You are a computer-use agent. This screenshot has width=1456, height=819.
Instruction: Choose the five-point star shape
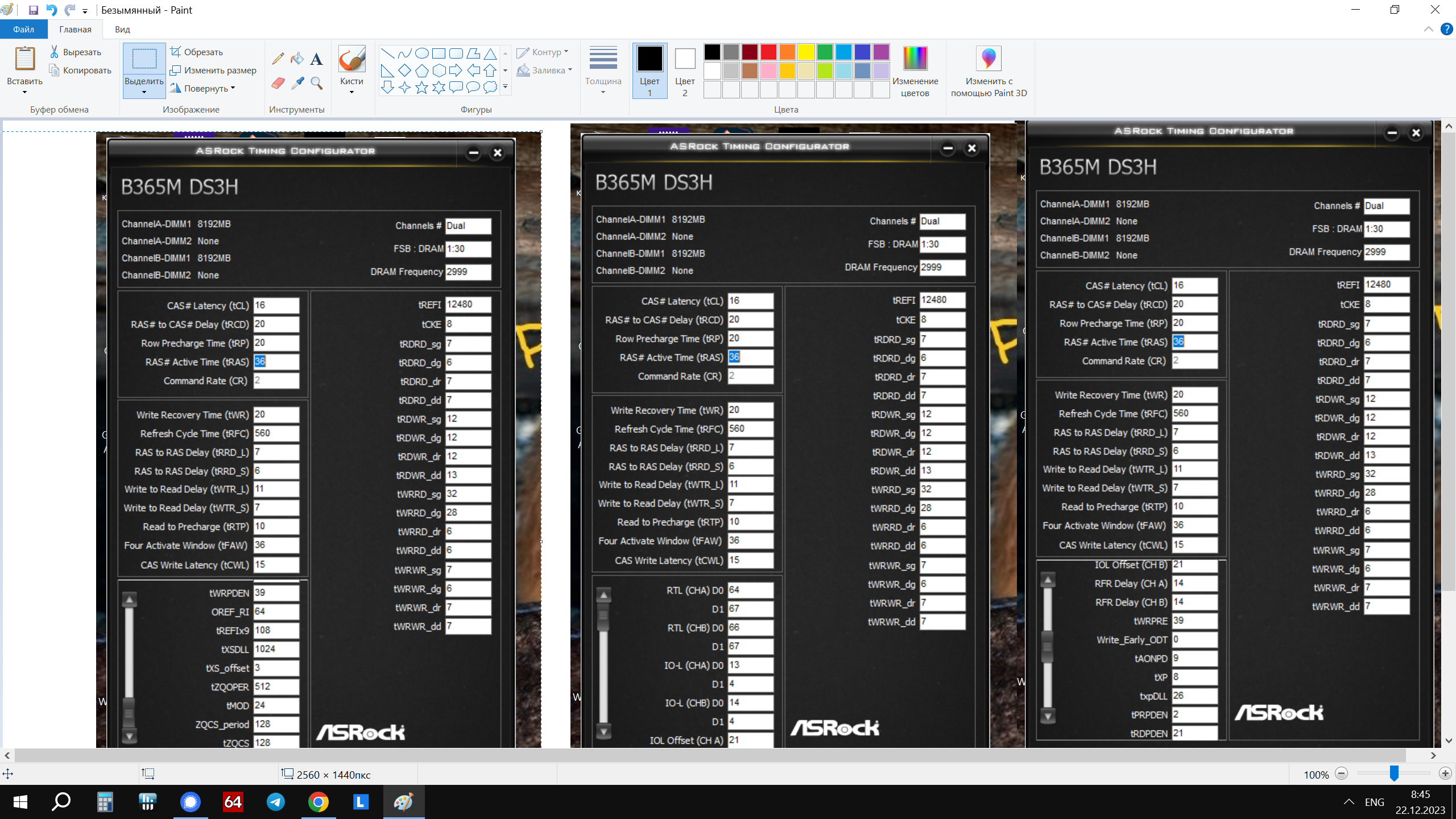pos(421,87)
